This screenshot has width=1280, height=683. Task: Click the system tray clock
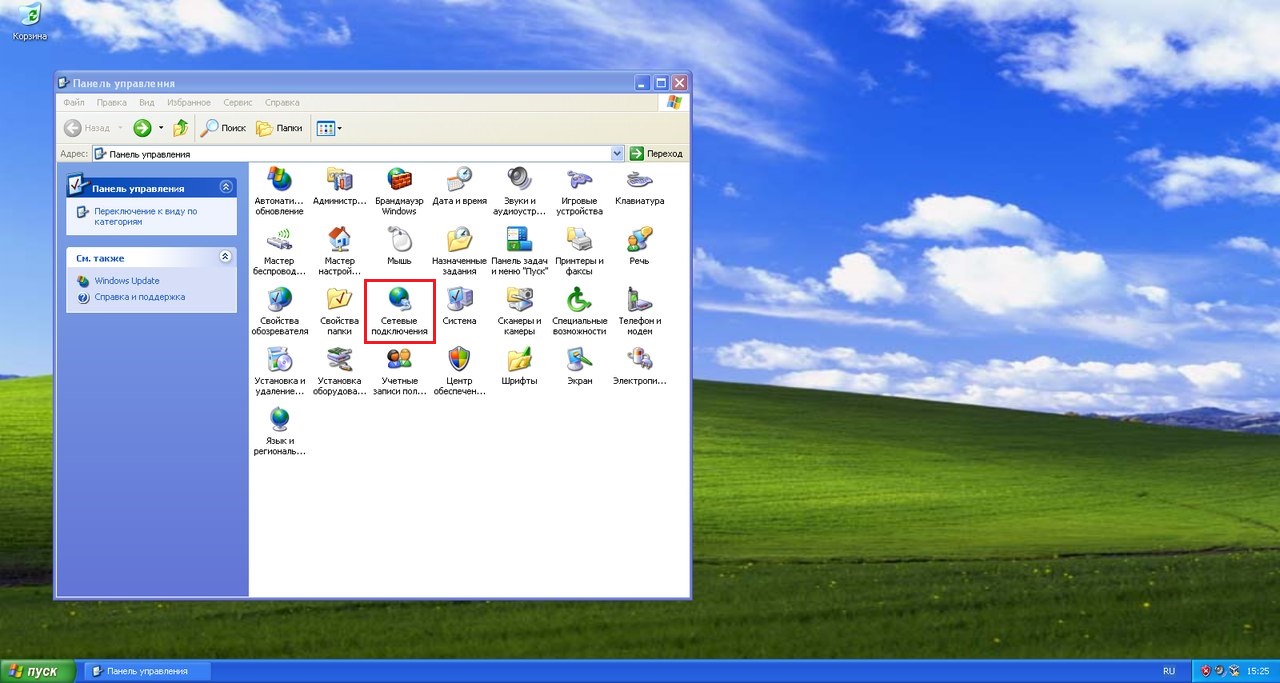click(x=1259, y=671)
